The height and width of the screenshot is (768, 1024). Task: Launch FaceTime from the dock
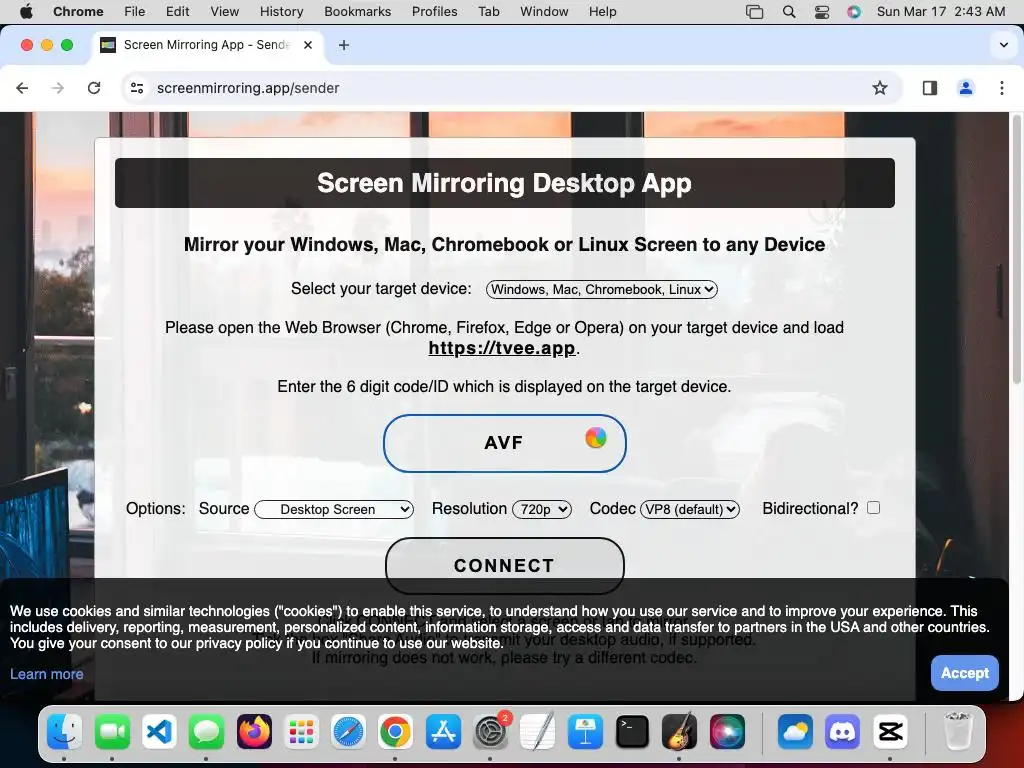point(112,731)
